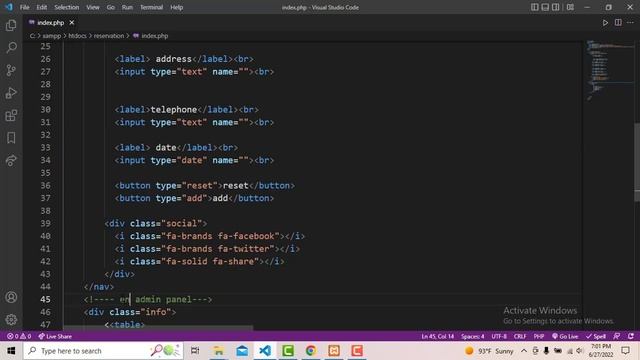
Task: Run the file with the play icon
Action: pyautogui.click(x=605, y=23)
